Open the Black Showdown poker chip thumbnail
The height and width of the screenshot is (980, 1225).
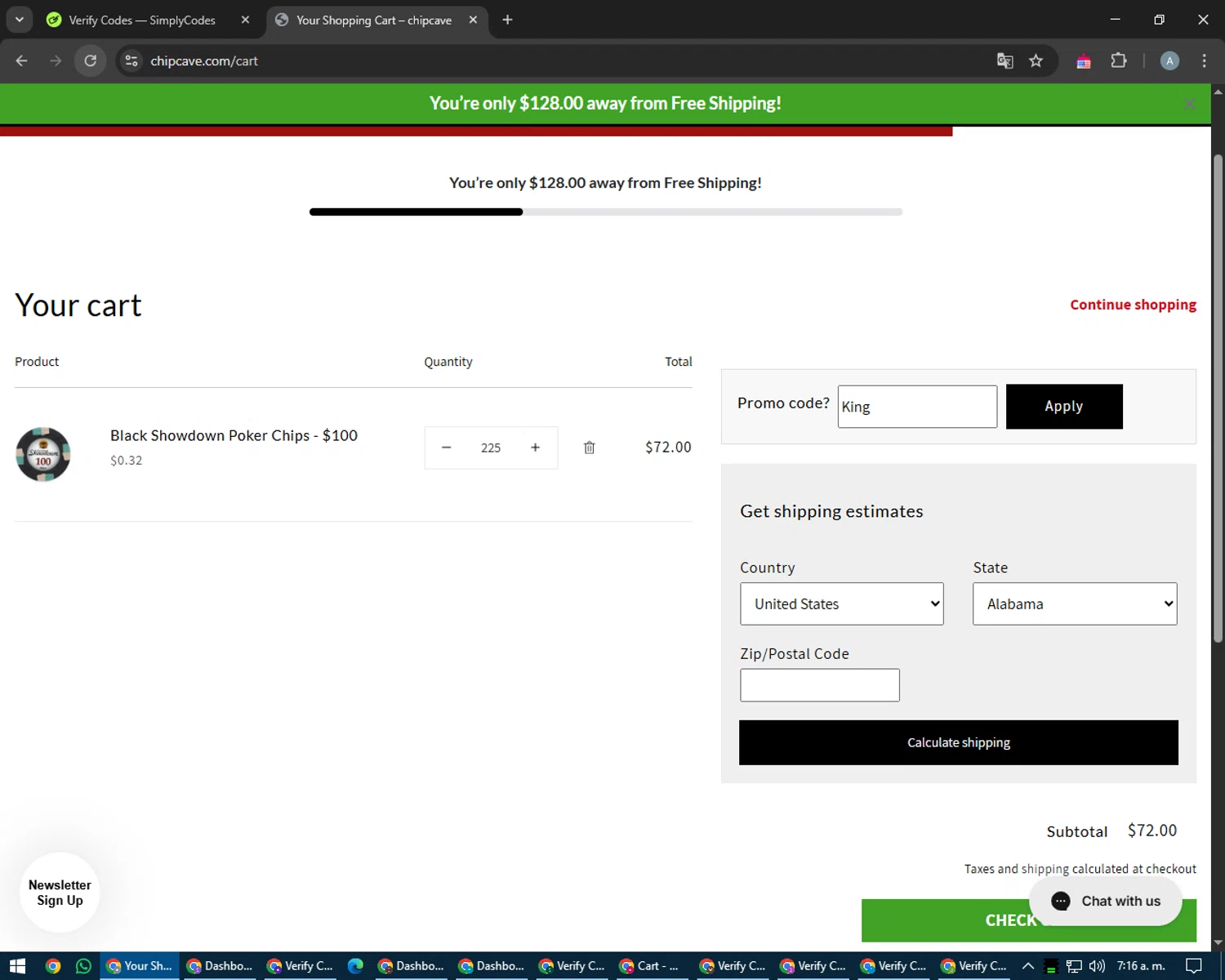point(43,454)
